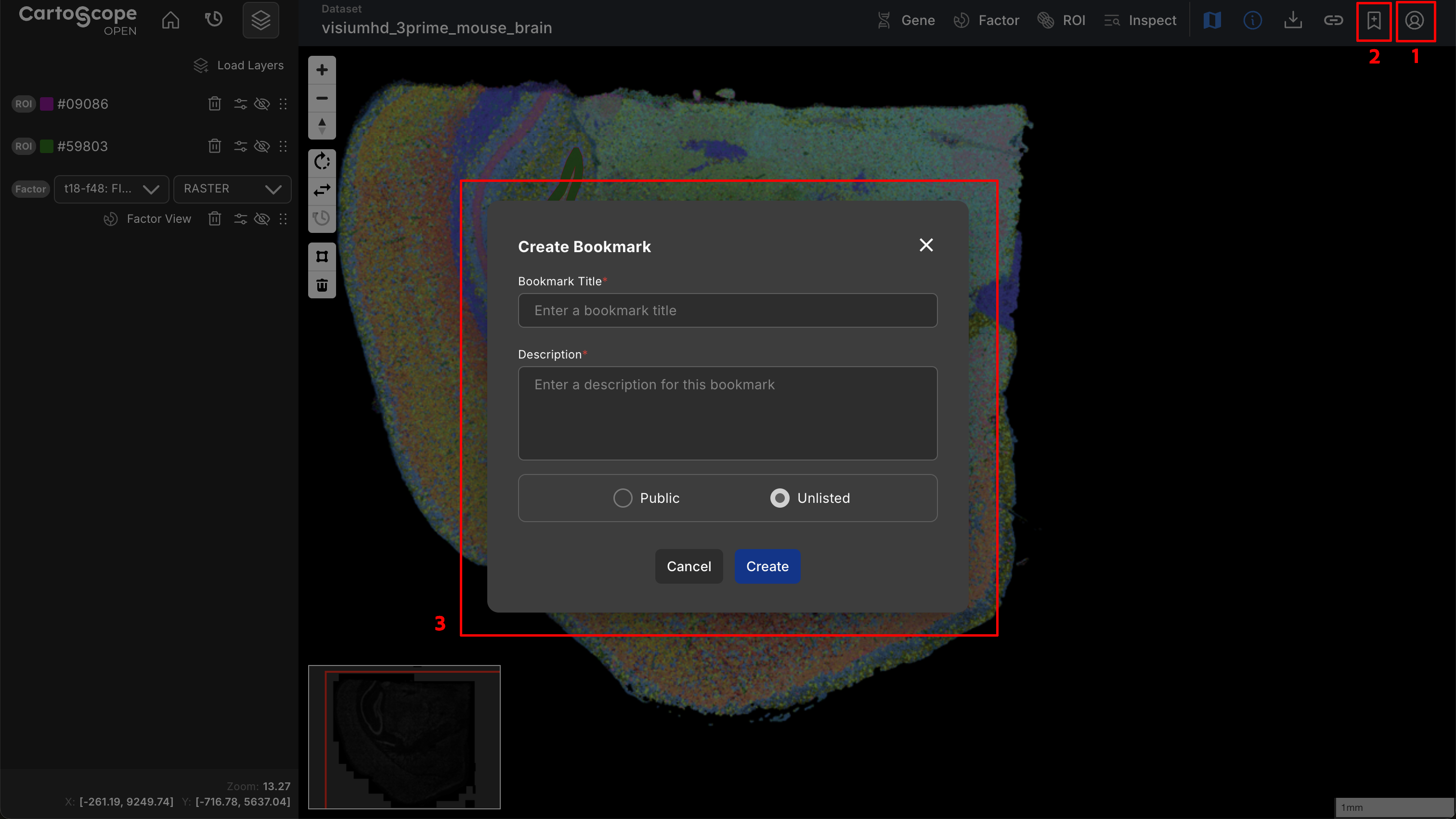The image size is (1456, 819).
Task: Select the Unlisted radio option
Action: click(780, 498)
